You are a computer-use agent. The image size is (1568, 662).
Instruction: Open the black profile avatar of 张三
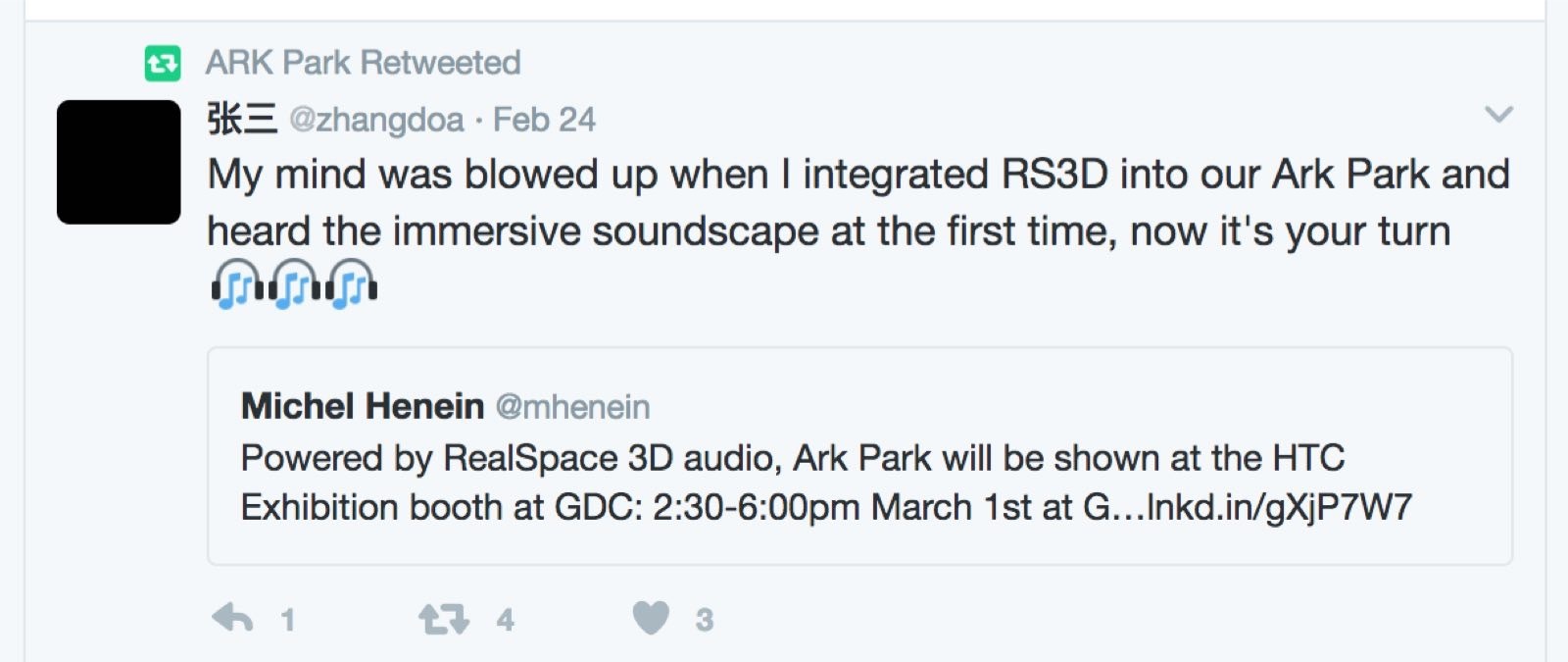(x=119, y=162)
